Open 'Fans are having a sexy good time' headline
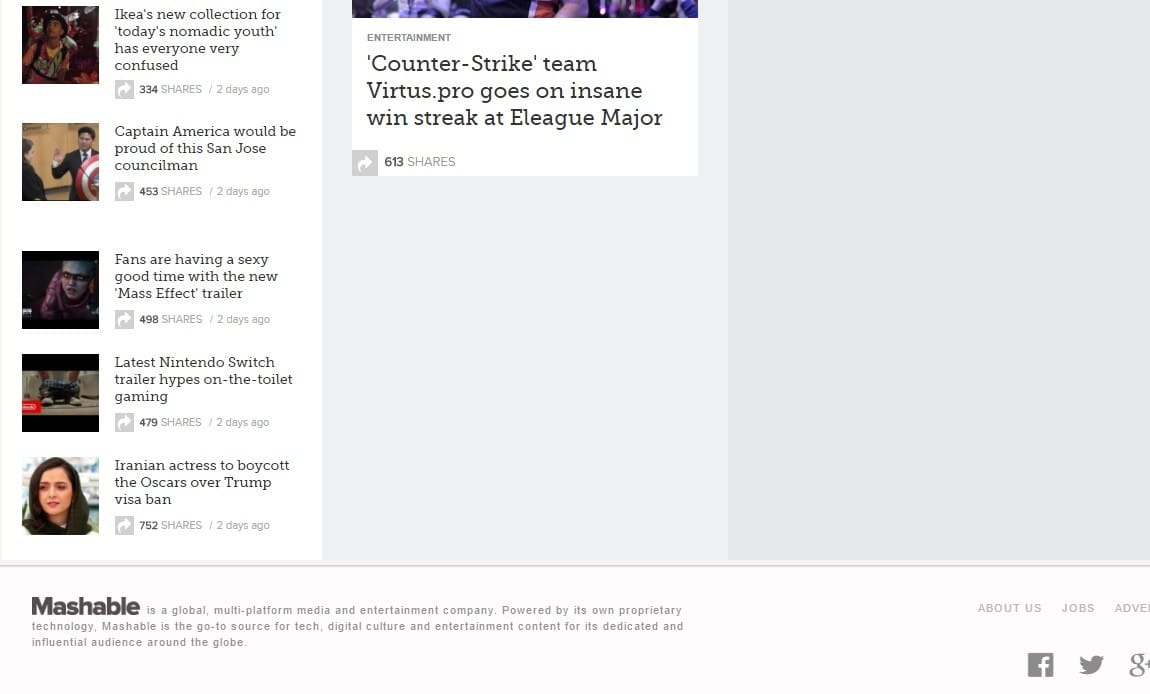Image resolution: width=1150 pixels, height=694 pixels. pos(196,277)
